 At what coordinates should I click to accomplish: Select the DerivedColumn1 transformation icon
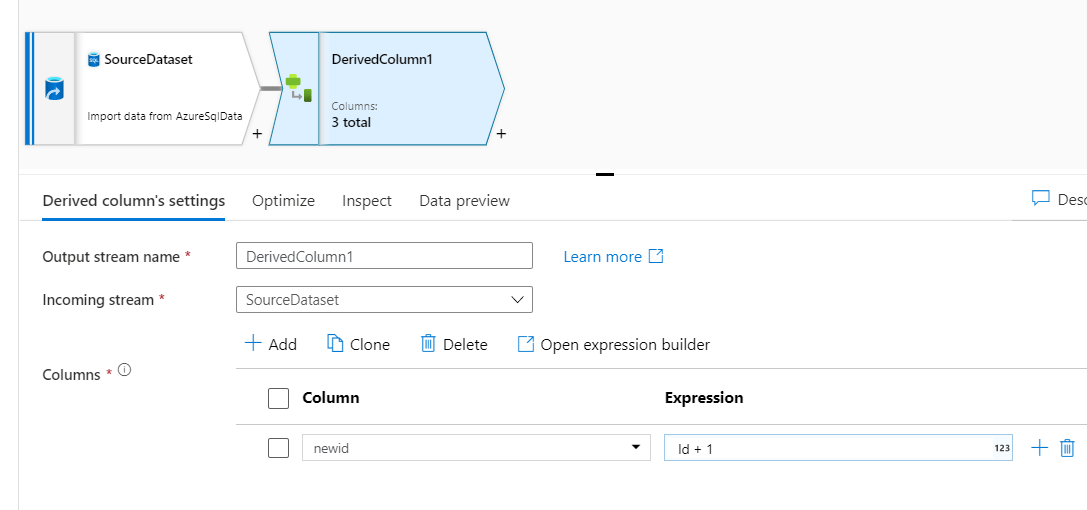(x=297, y=88)
